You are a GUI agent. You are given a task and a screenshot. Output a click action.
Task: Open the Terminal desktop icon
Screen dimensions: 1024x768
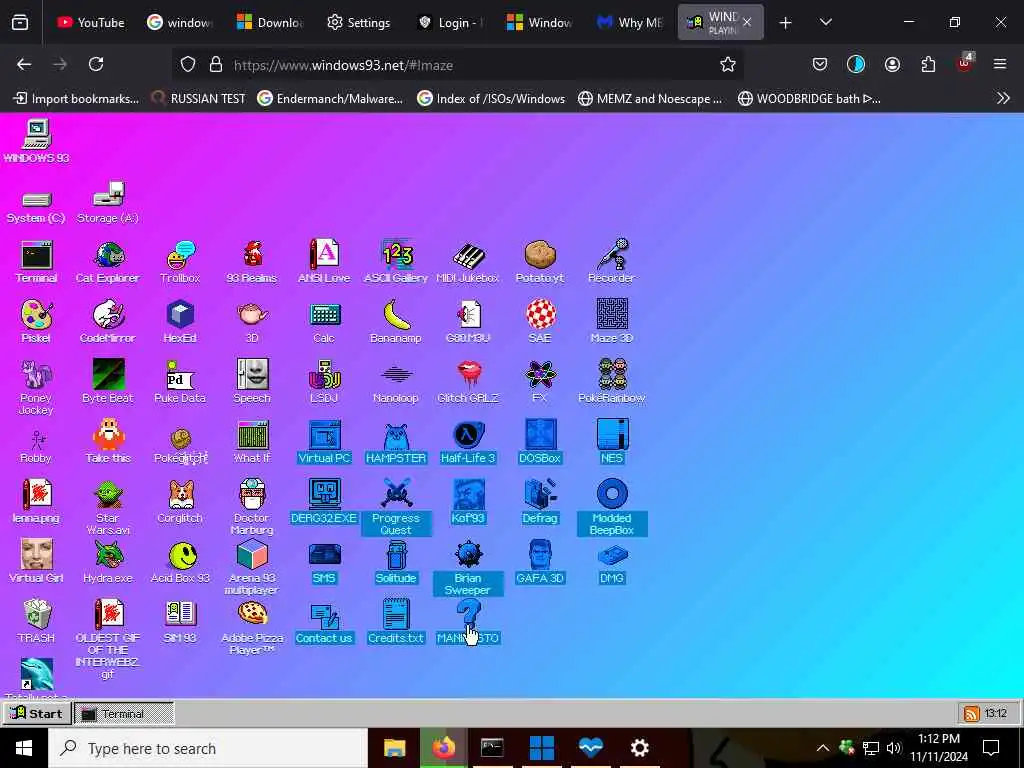click(37, 263)
